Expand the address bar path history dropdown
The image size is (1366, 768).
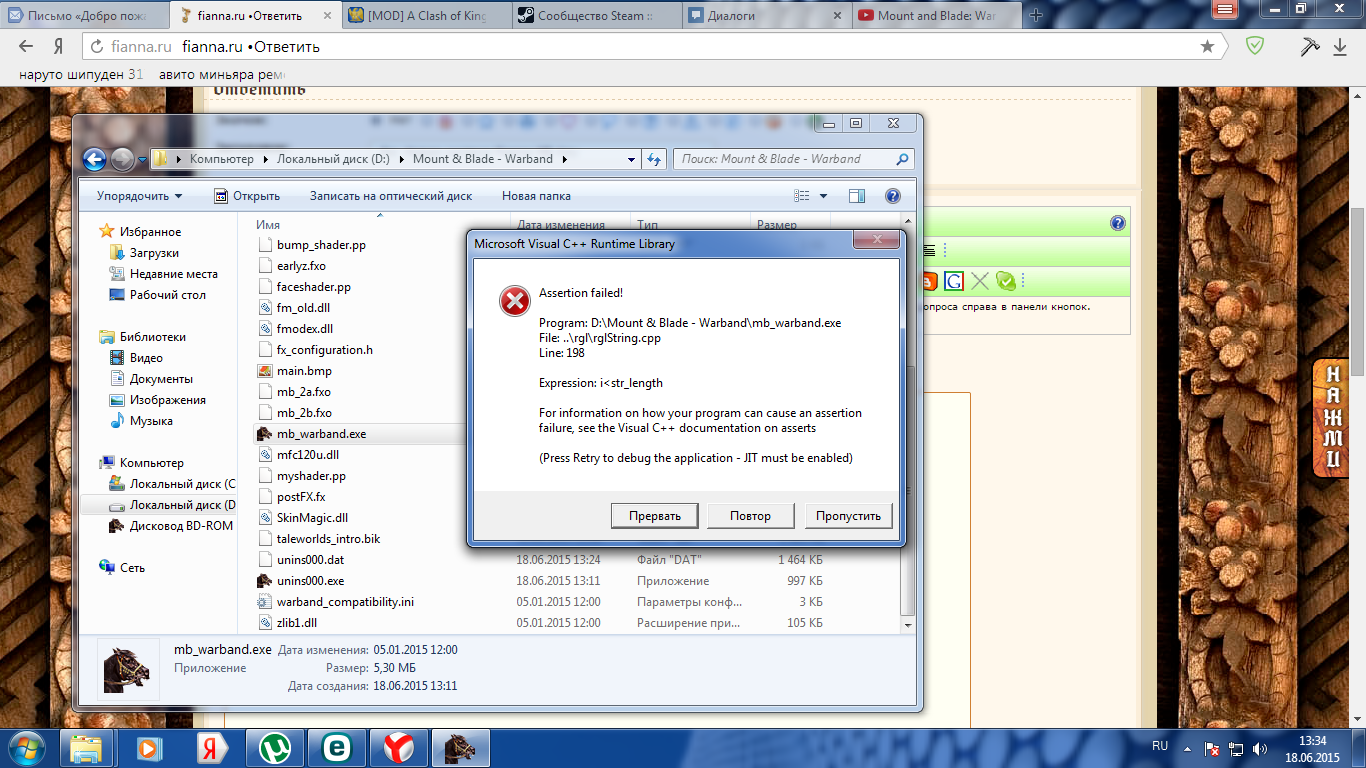tap(631, 159)
